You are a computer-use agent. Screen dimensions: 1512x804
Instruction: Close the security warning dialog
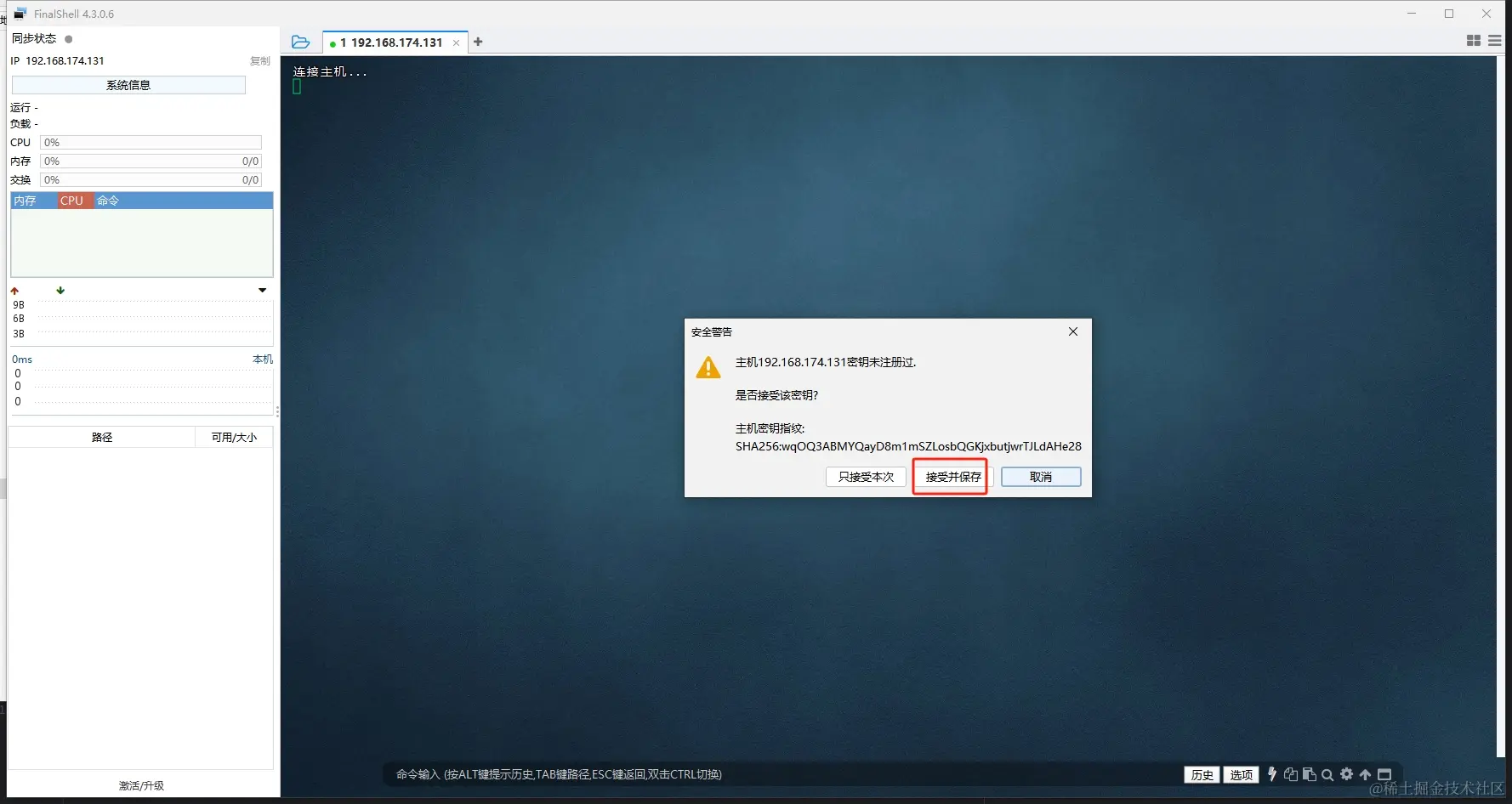coord(1073,331)
